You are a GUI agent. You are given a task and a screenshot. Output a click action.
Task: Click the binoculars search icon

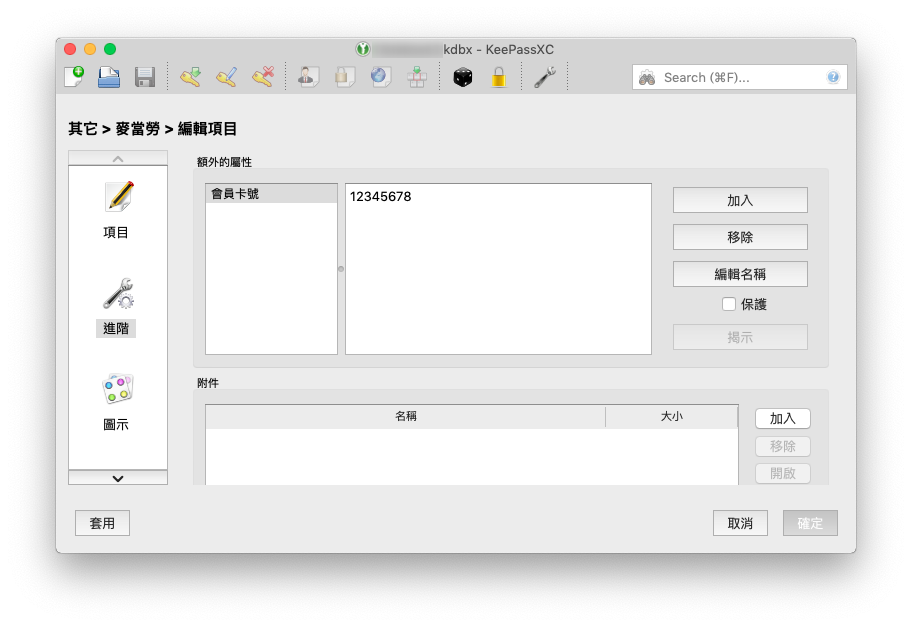[647, 77]
